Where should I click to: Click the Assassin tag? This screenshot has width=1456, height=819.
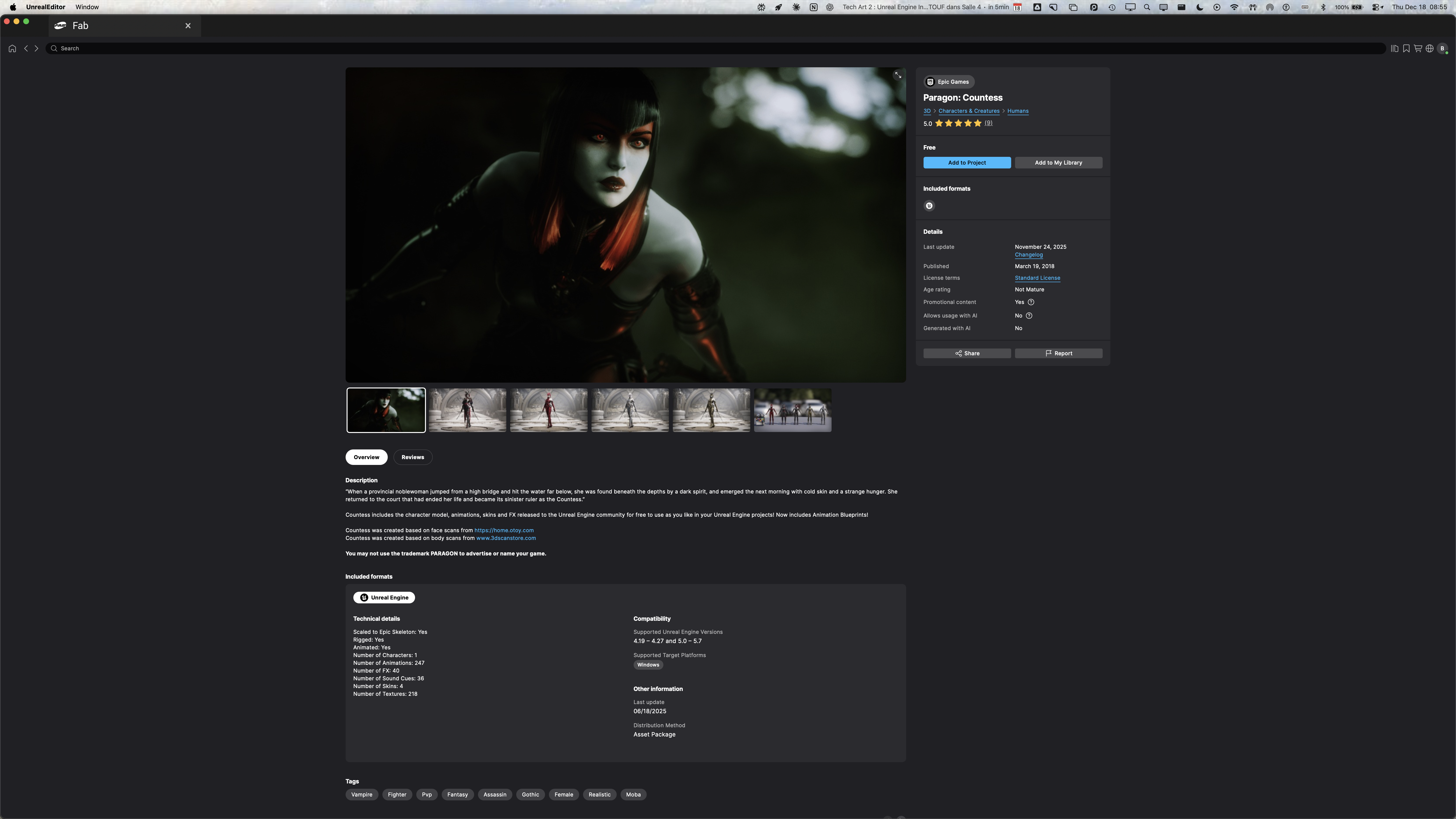[495, 795]
